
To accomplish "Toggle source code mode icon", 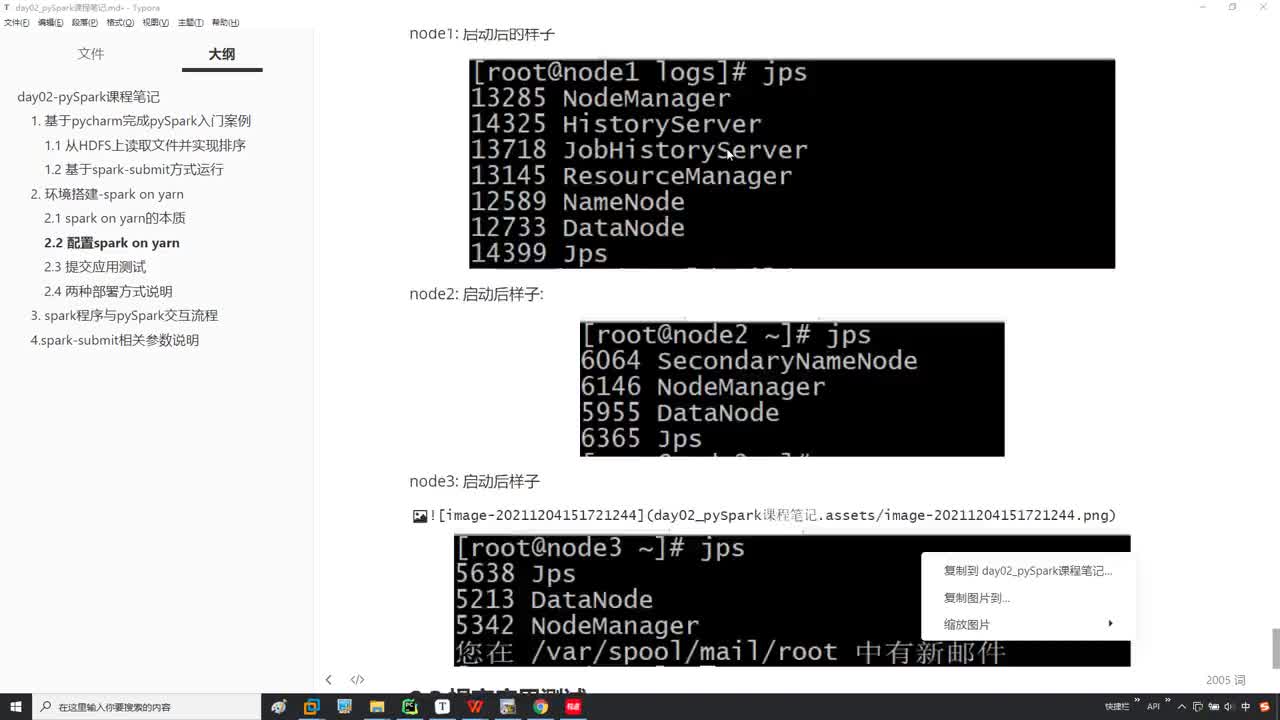I will [357, 680].
